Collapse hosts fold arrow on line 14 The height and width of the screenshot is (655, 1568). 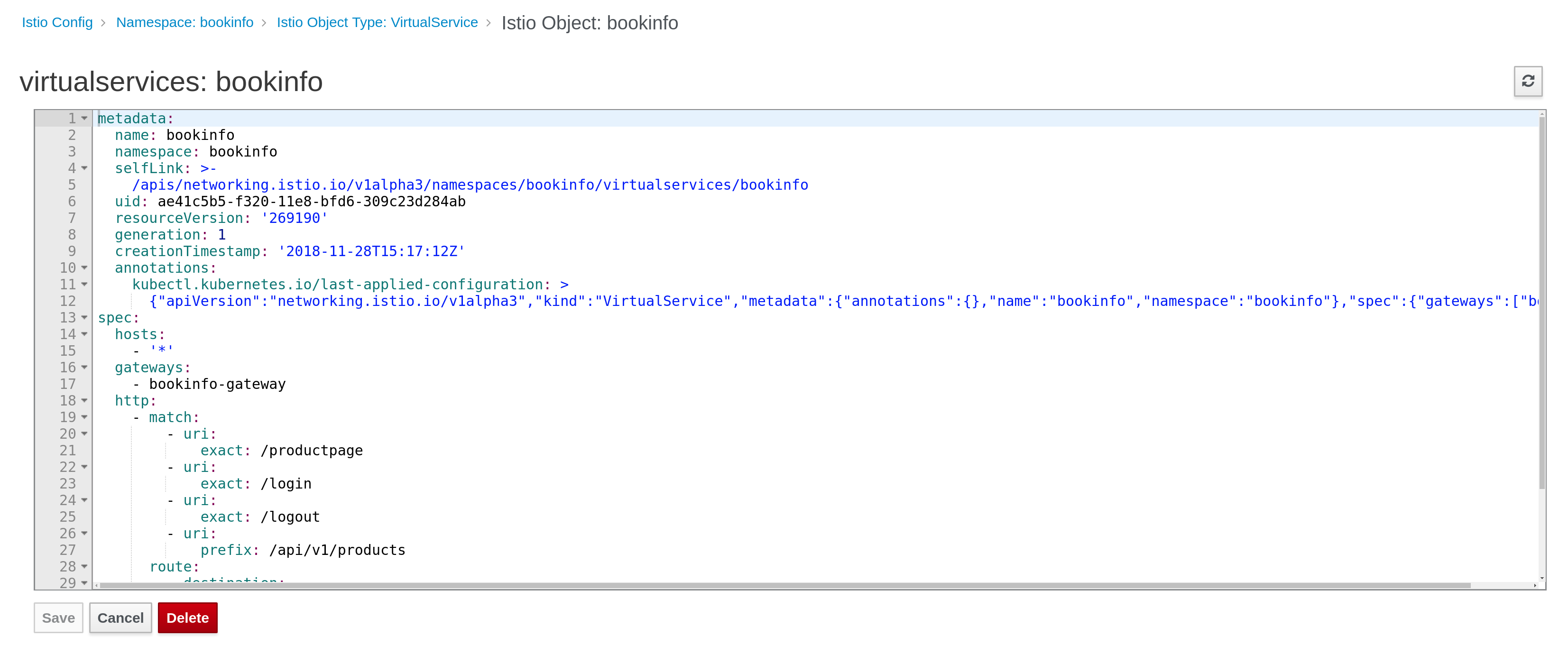tap(84, 334)
